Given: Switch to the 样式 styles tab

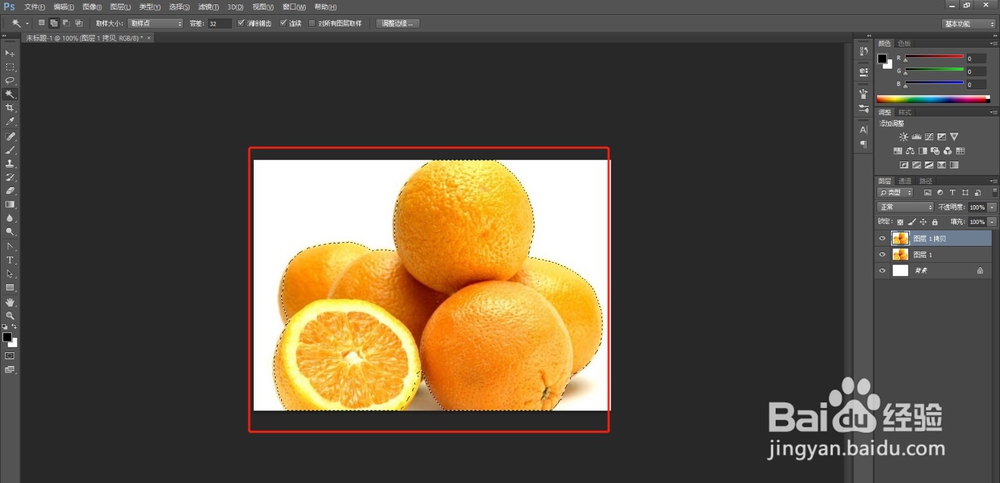Looking at the screenshot, I should pyautogui.click(x=905, y=112).
